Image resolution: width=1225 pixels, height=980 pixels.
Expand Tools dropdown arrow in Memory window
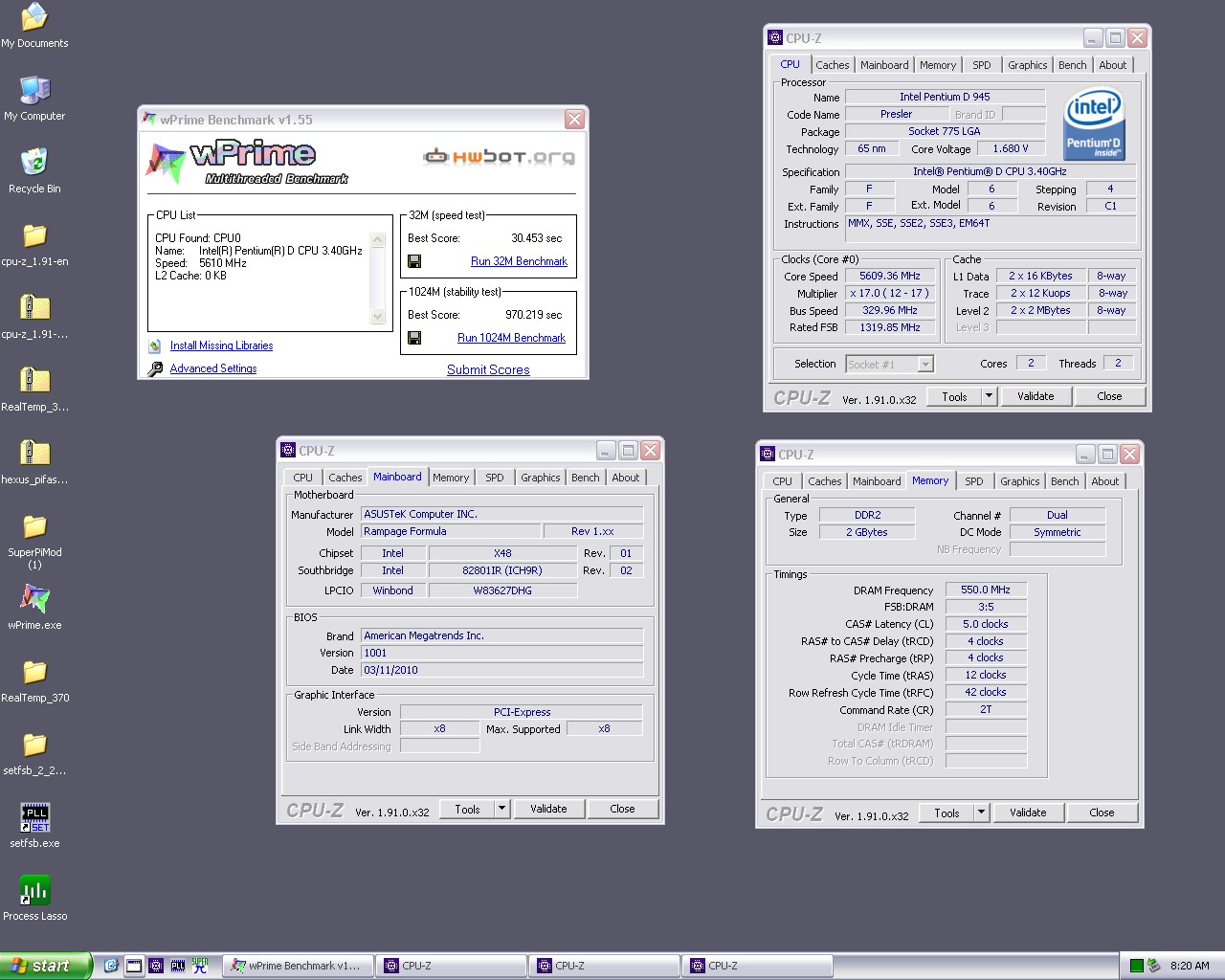click(x=981, y=813)
